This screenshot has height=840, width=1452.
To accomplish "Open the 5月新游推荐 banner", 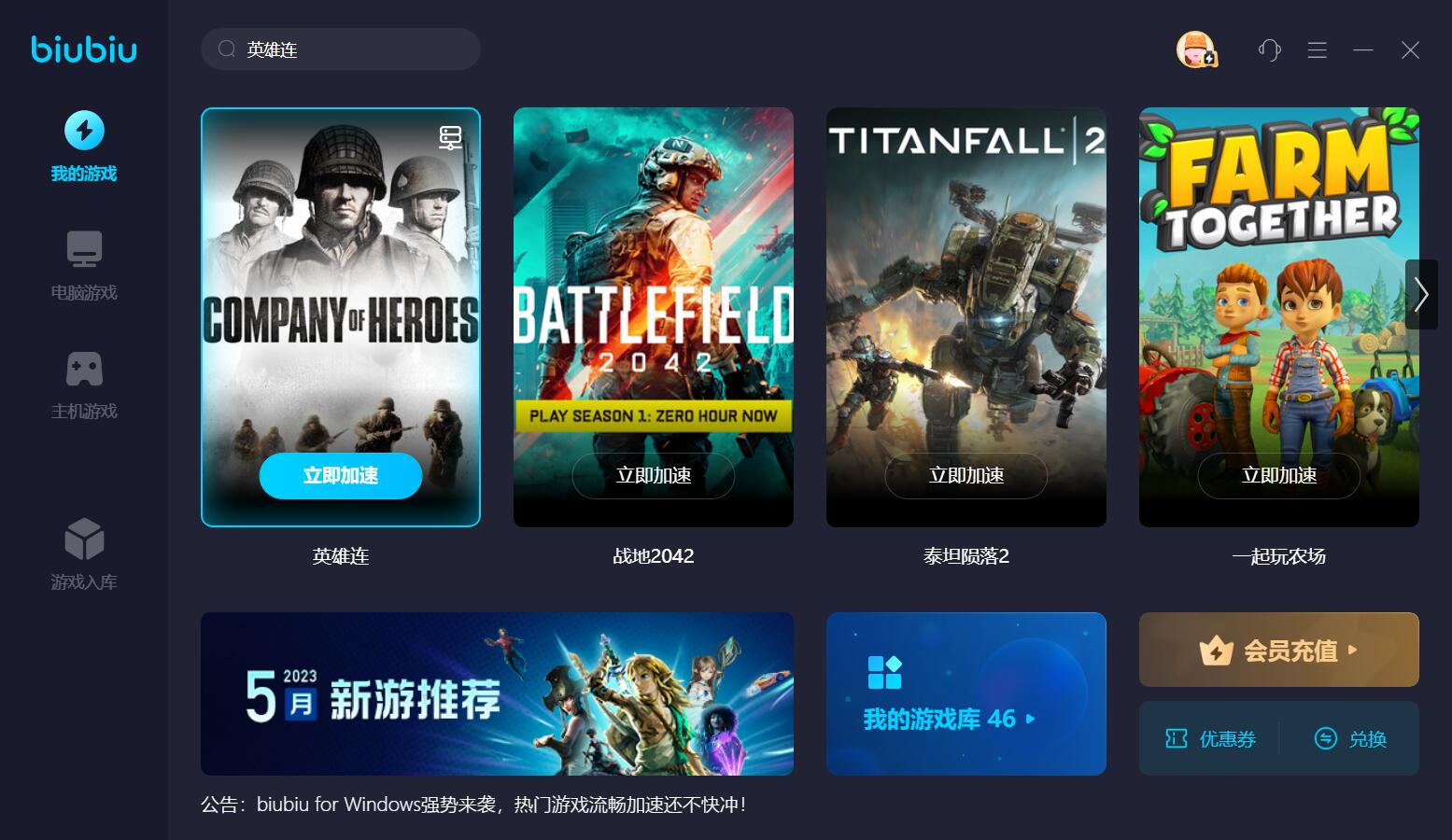I will (x=497, y=693).
